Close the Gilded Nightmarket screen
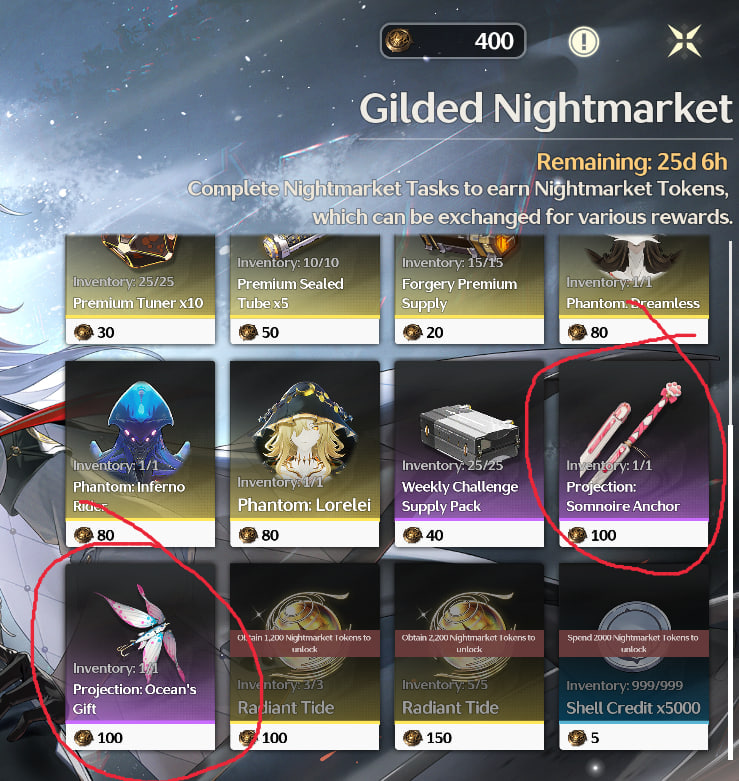 click(685, 41)
